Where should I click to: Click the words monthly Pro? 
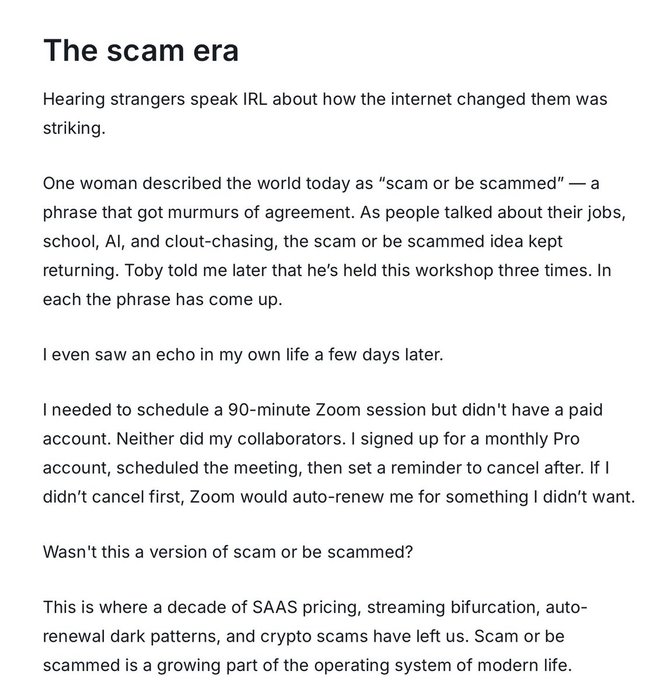[x=532, y=439]
